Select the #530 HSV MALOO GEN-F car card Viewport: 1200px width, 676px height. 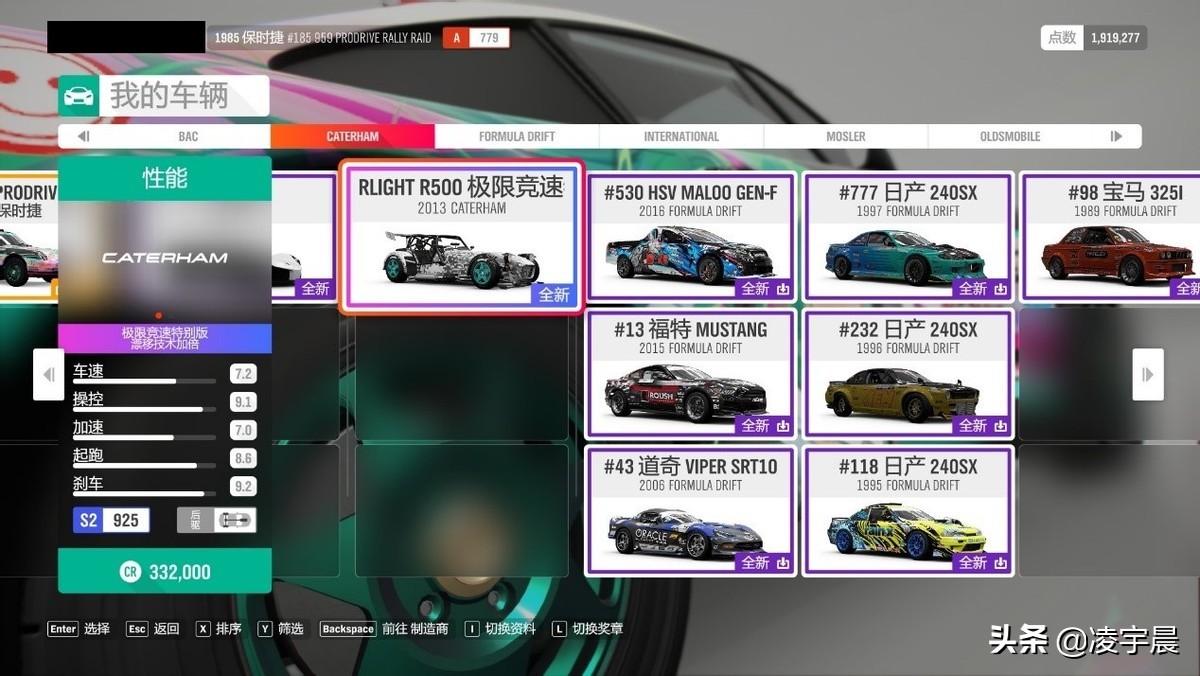coord(691,237)
